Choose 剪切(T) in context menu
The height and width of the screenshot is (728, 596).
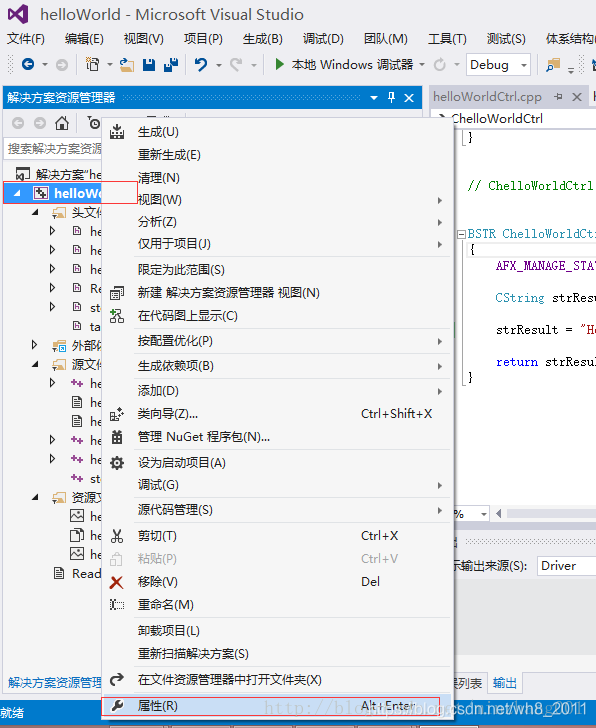point(277,536)
